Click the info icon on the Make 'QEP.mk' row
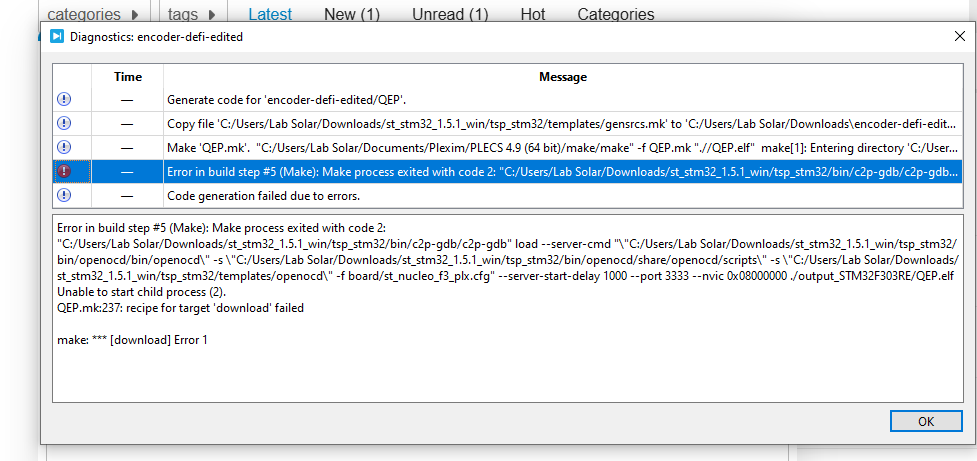 [64, 147]
